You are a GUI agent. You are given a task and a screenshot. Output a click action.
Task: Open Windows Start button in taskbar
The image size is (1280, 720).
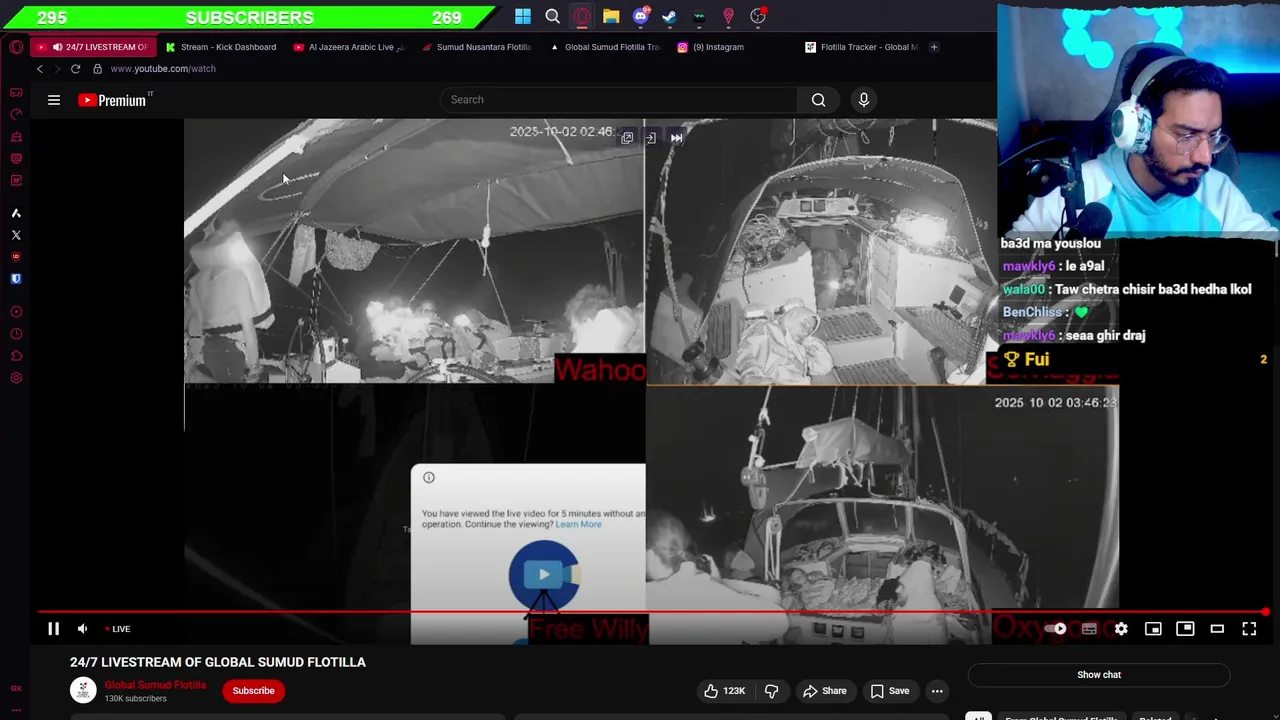(x=523, y=16)
